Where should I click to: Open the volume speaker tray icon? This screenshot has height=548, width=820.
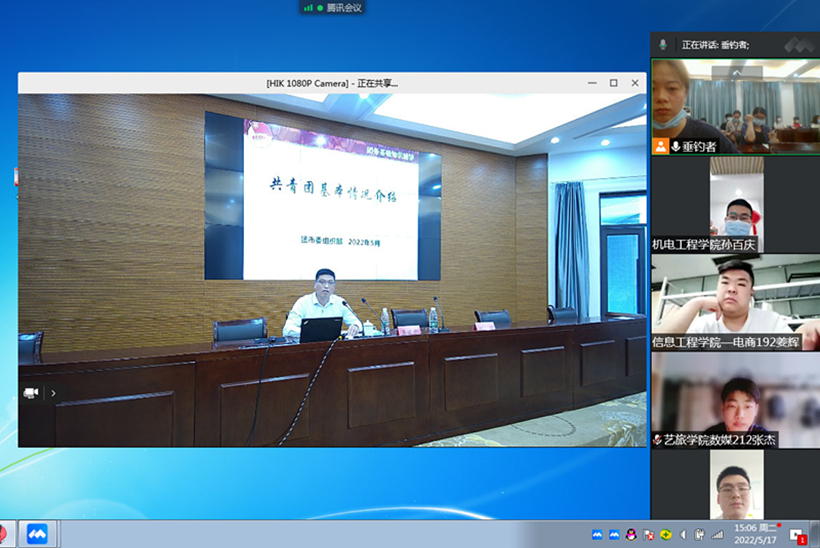coord(682,534)
